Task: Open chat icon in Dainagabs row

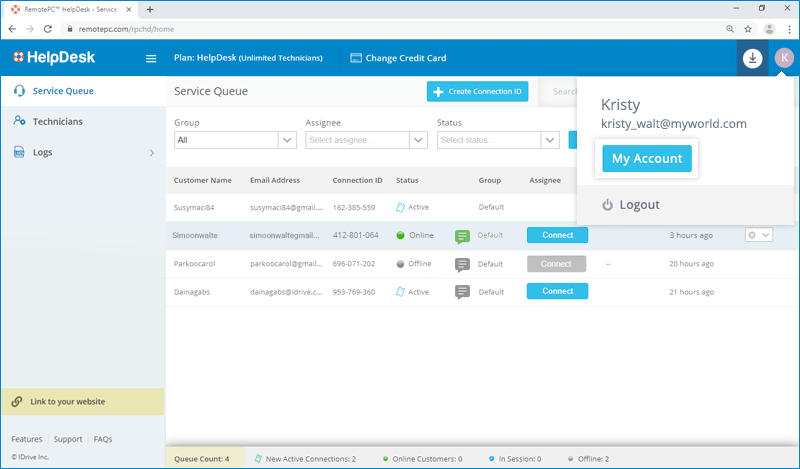Action: point(462,292)
